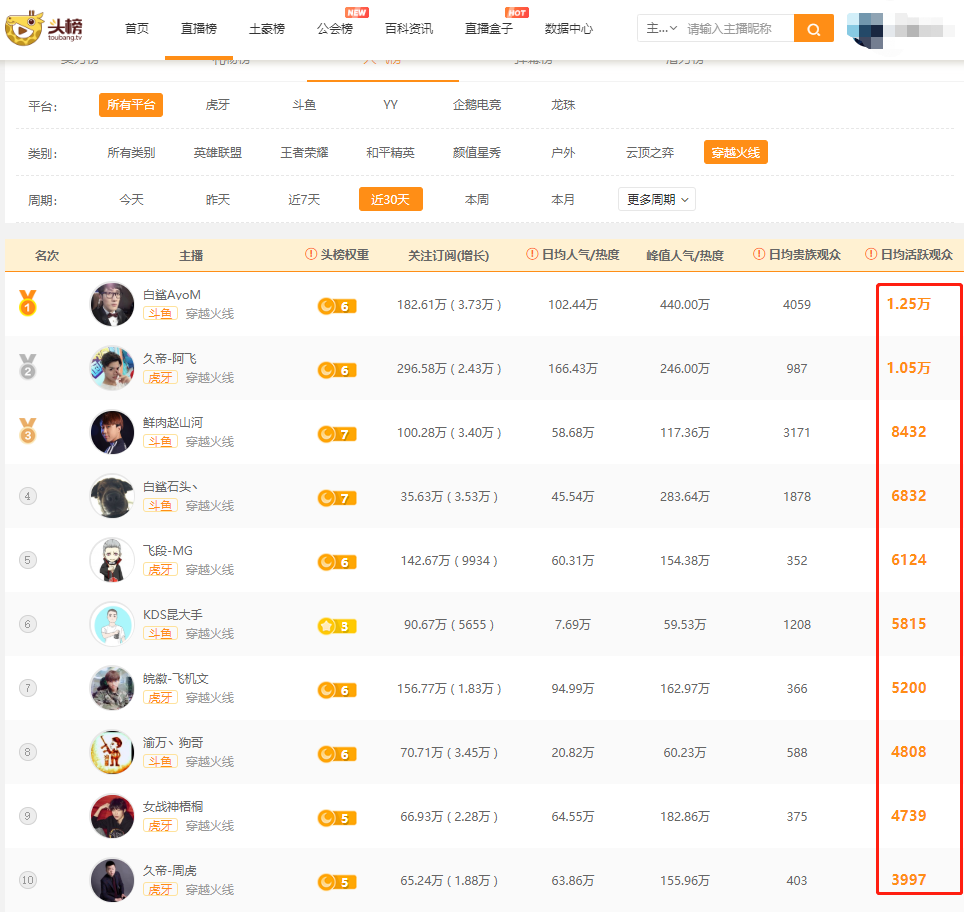The image size is (964, 912).
Task: Open 久帝-阿飞's avatar
Action: tap(112, 368)
